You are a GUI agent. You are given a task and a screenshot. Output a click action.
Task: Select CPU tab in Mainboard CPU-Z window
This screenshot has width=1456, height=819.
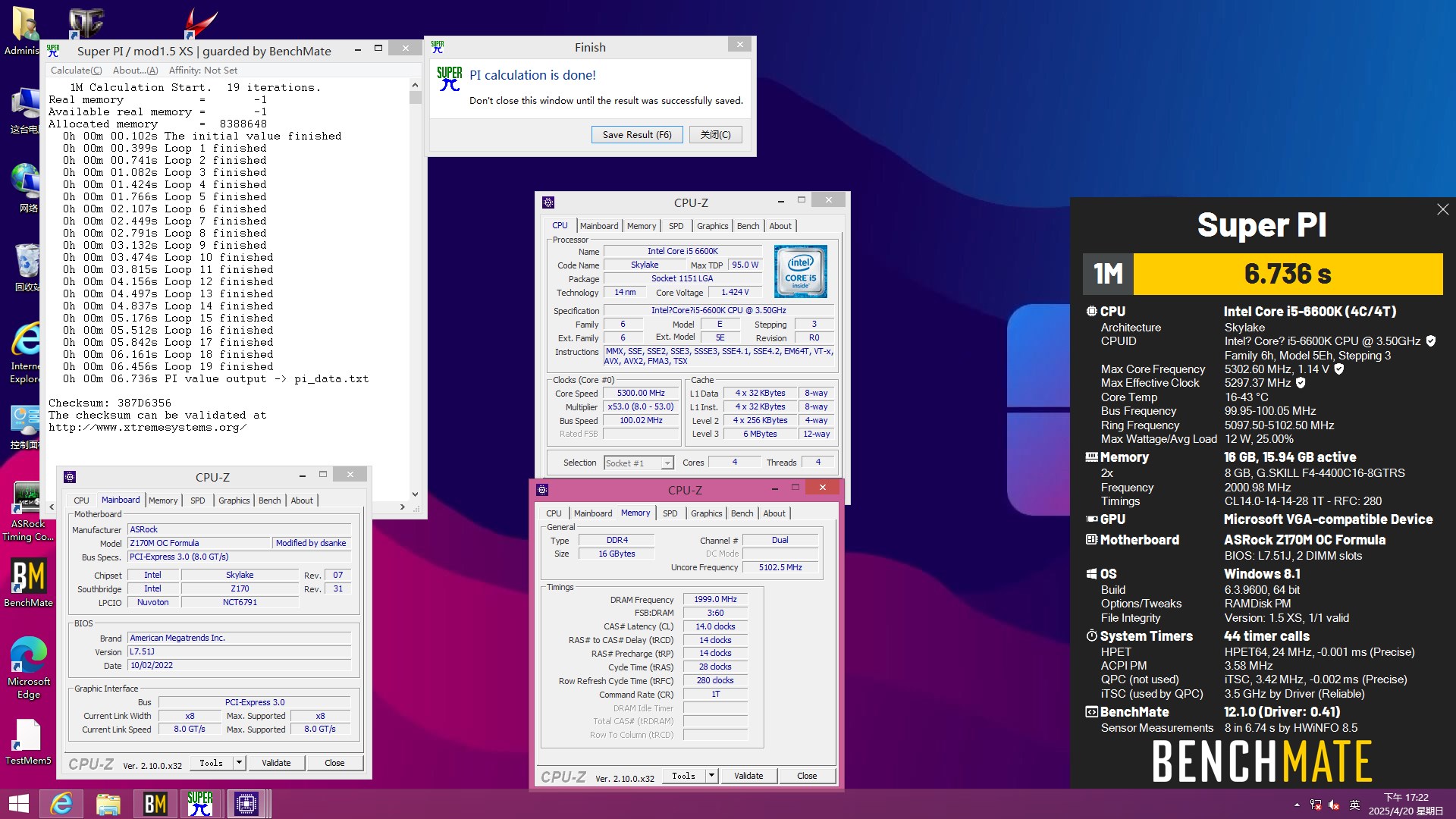click(81, 500)
